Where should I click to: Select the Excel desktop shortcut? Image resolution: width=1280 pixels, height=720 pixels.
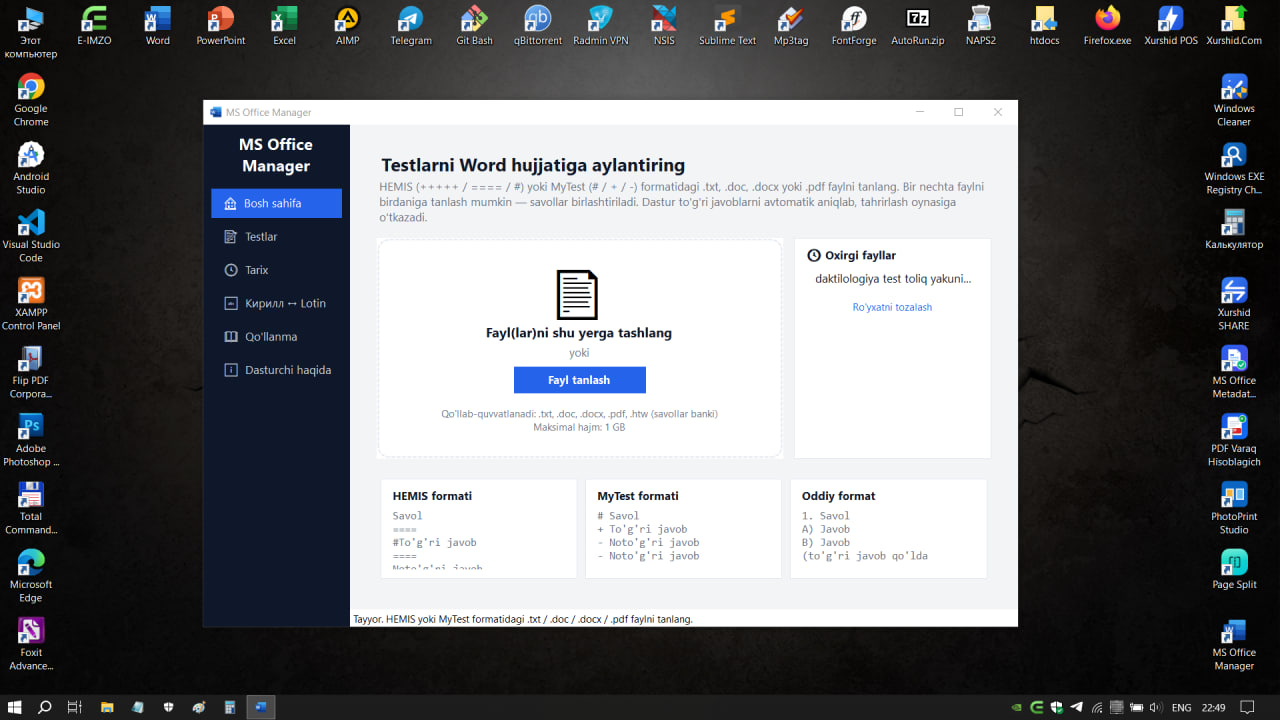point(285,27)
